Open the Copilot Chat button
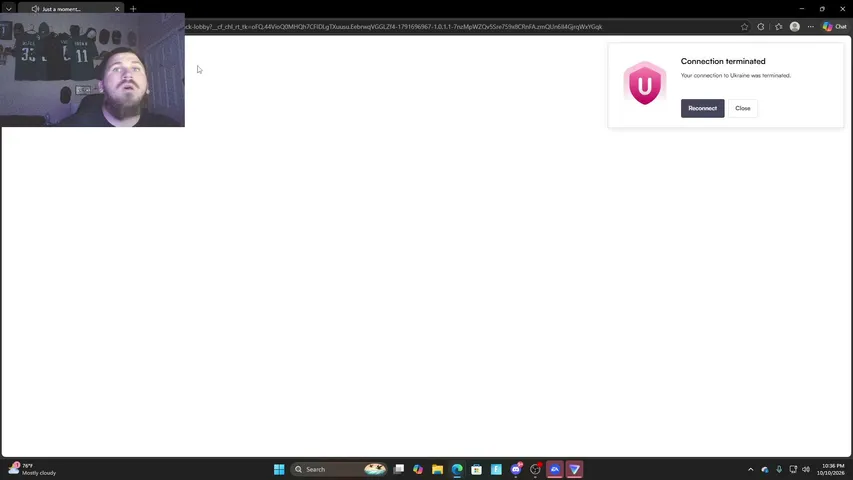Image resolution: width=853 pixels, height=480 pixels. tap(835, 27)
